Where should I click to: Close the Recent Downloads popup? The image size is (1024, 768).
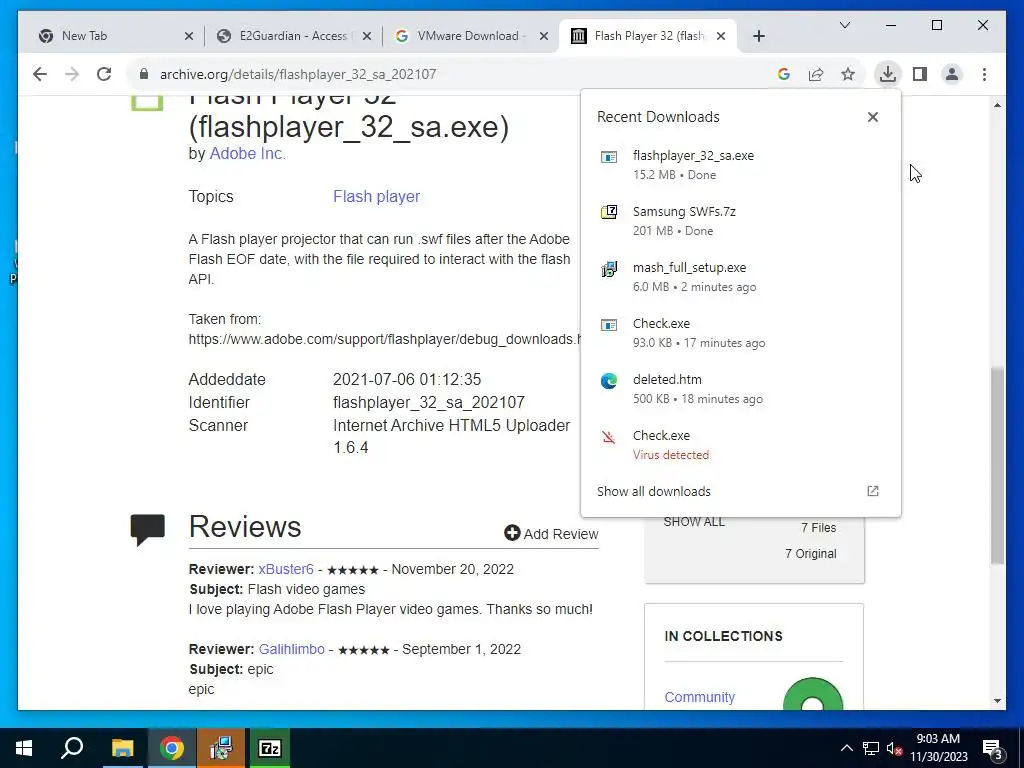872,117
